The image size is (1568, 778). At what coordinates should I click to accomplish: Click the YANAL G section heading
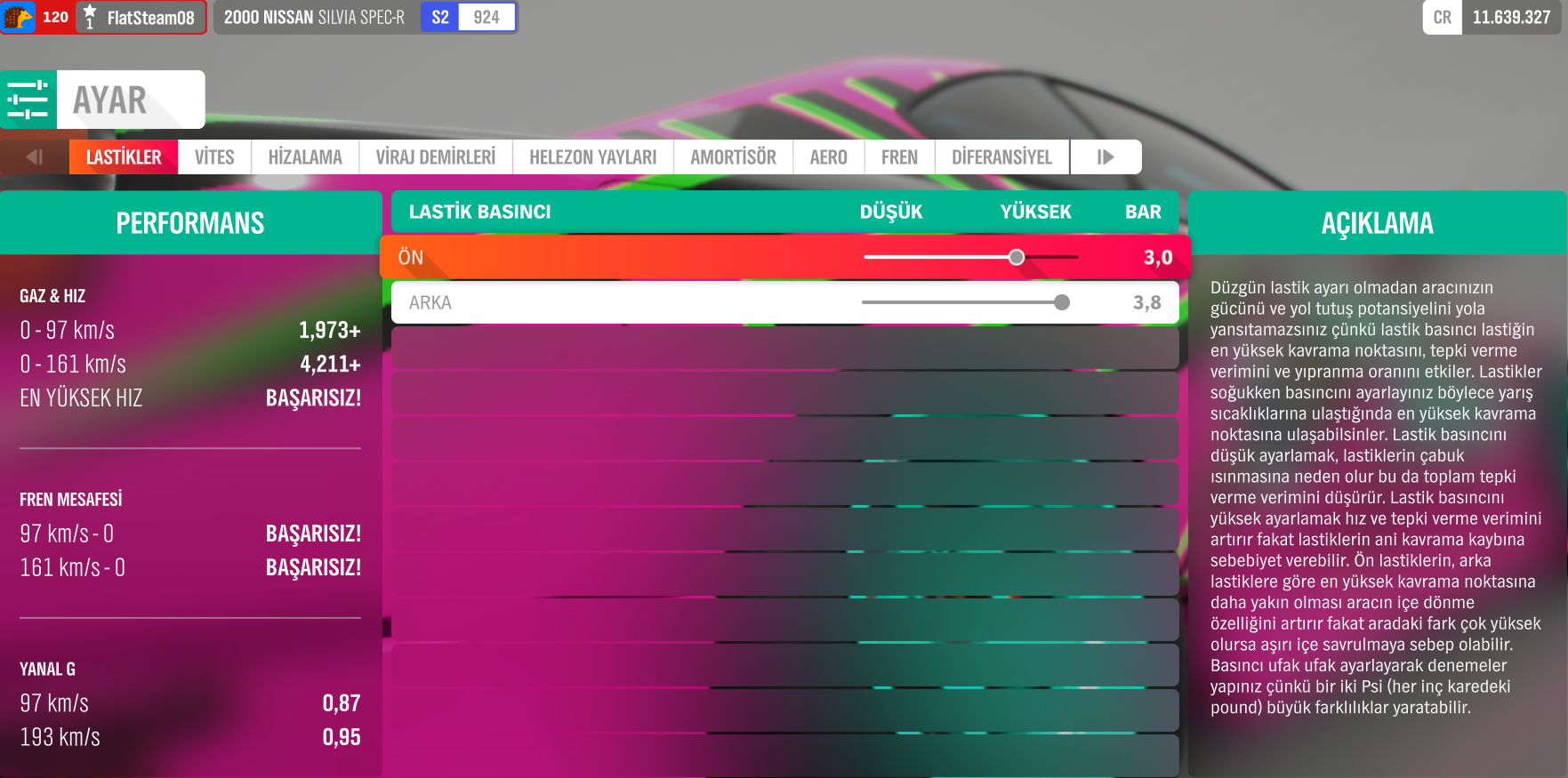coord(48,670)
